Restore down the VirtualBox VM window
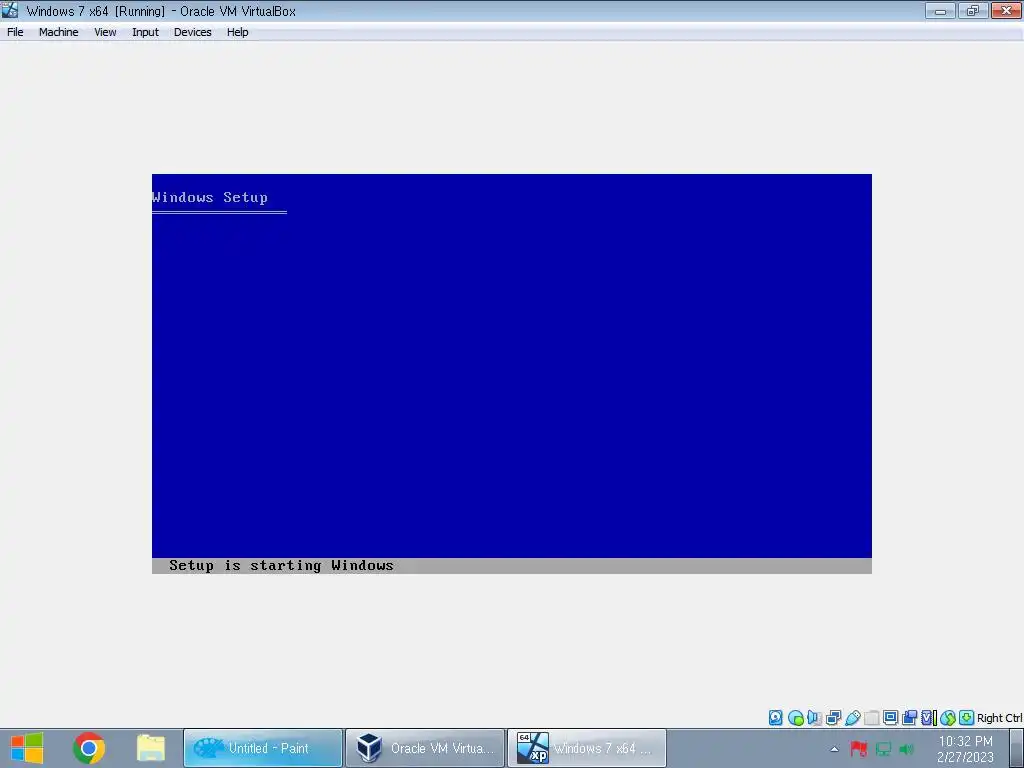Image resolution: width=1024 pixels, height=768 pixels. point(973,10)
